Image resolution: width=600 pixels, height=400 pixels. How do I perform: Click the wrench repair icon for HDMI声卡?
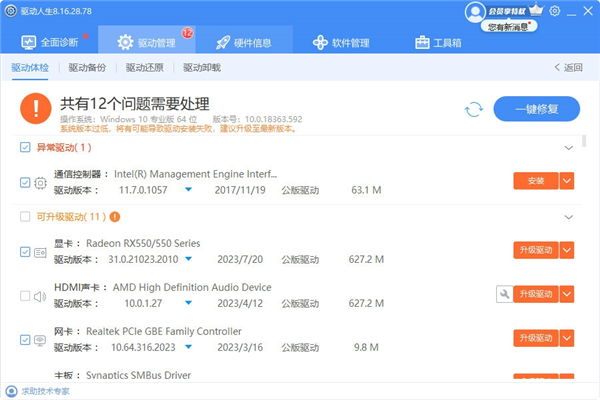pyautogui.click(x=504, y=294)
